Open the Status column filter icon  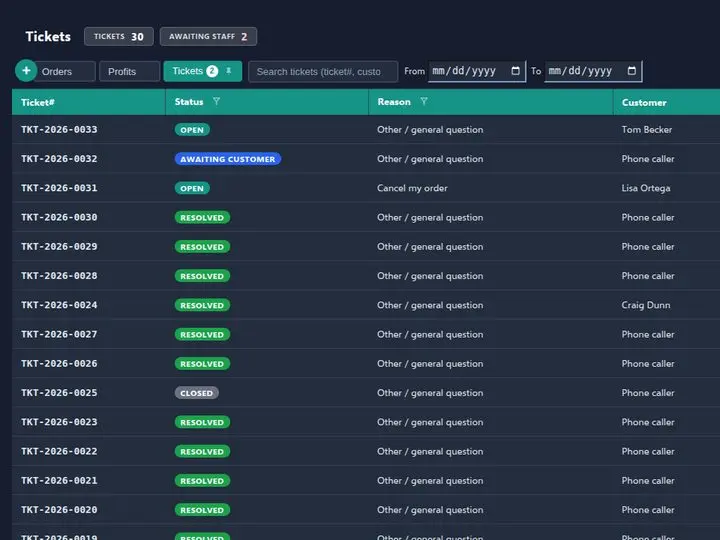[216, 101]
